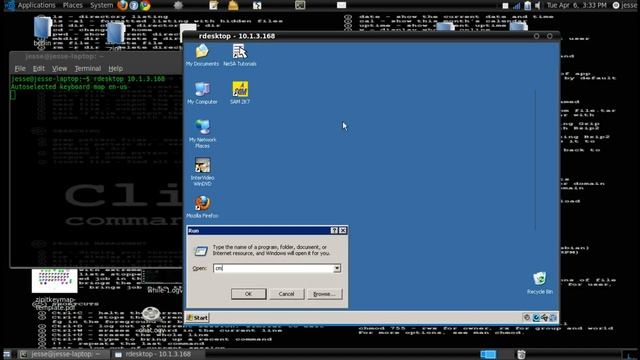This screenshot has width=640, height=360.
Task: Click the mail envelope launcher in top panel
Action: pyautogui.click(x=342, y=5)
